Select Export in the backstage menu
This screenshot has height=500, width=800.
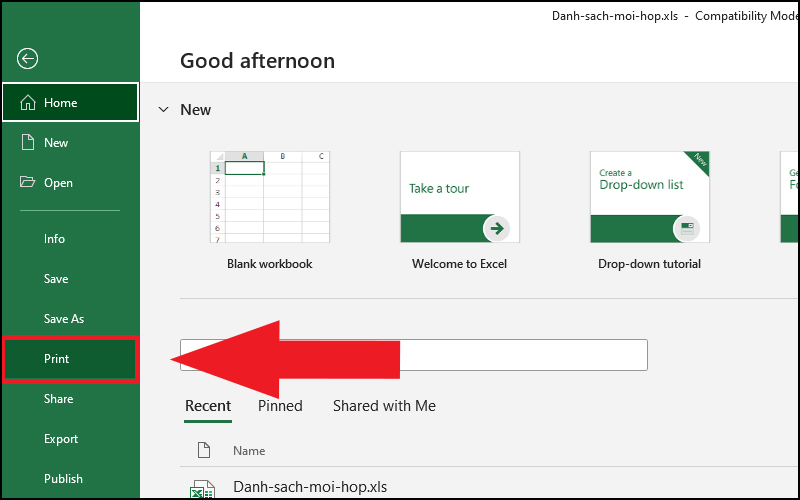point(61,439)
